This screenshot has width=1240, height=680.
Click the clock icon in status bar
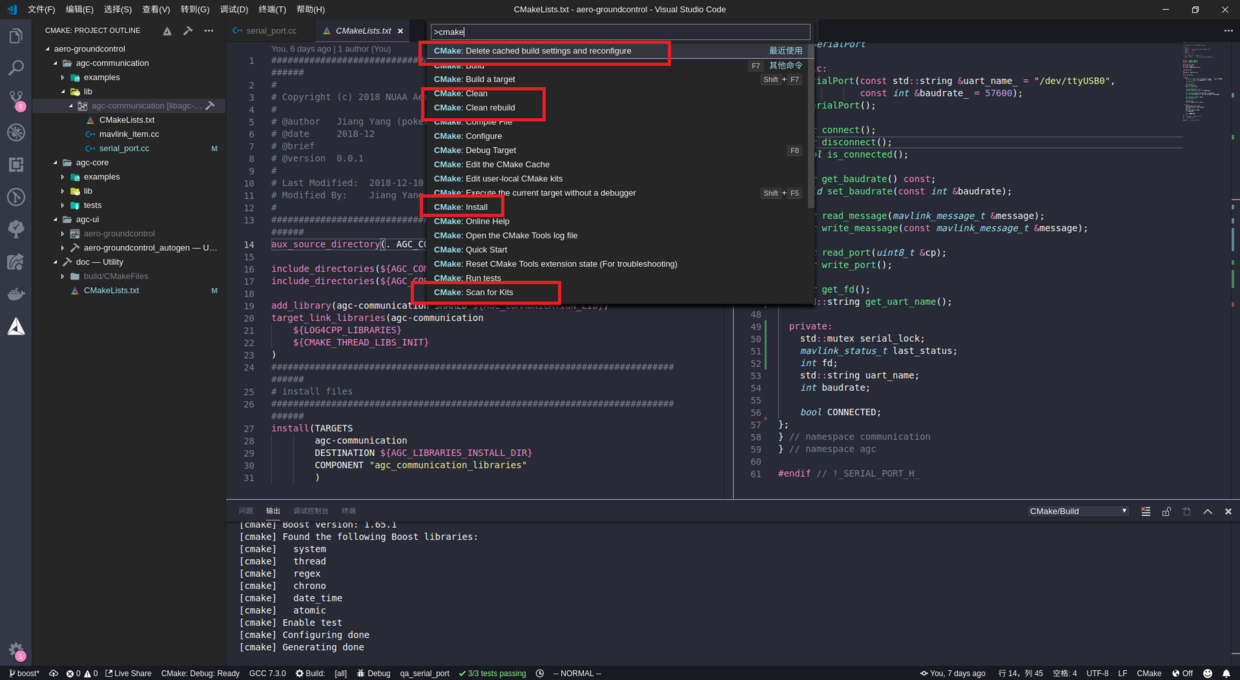540,673
